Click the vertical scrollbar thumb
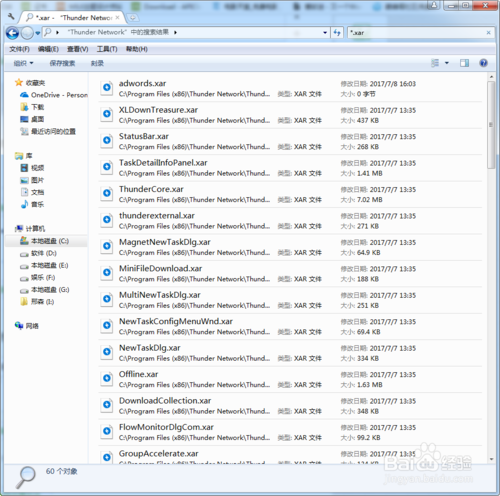Image resolution: width=500 pixels, height=496 pixels. click(x=491, y=125)
